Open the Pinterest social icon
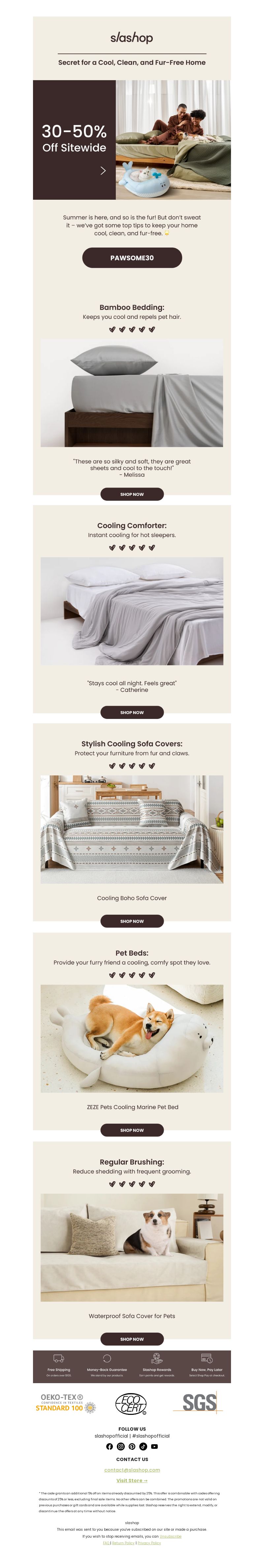Viewport: 264px width, 1568px height. pos(132,1446)
